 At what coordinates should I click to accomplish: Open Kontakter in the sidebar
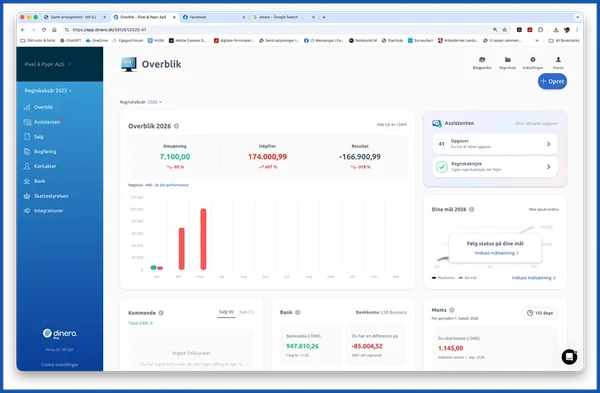[40, 166]
